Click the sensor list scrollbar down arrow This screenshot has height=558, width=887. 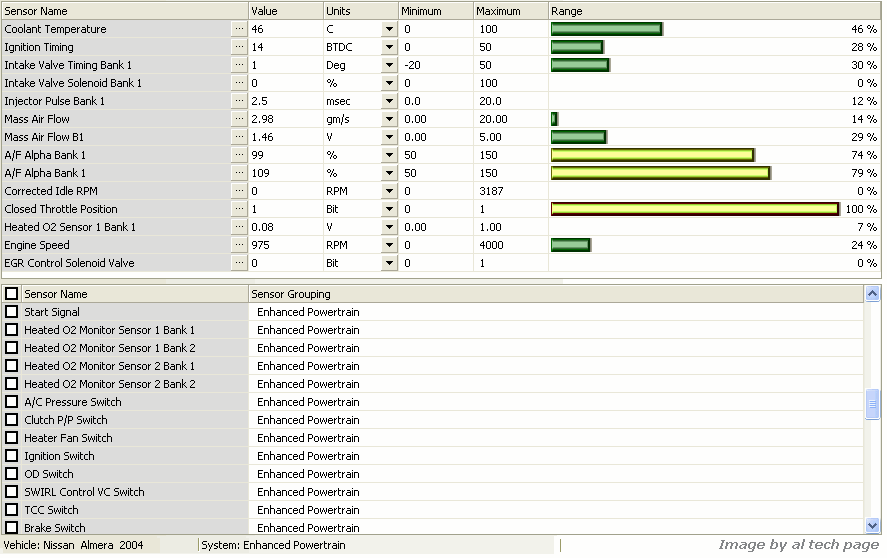[873, 526]
